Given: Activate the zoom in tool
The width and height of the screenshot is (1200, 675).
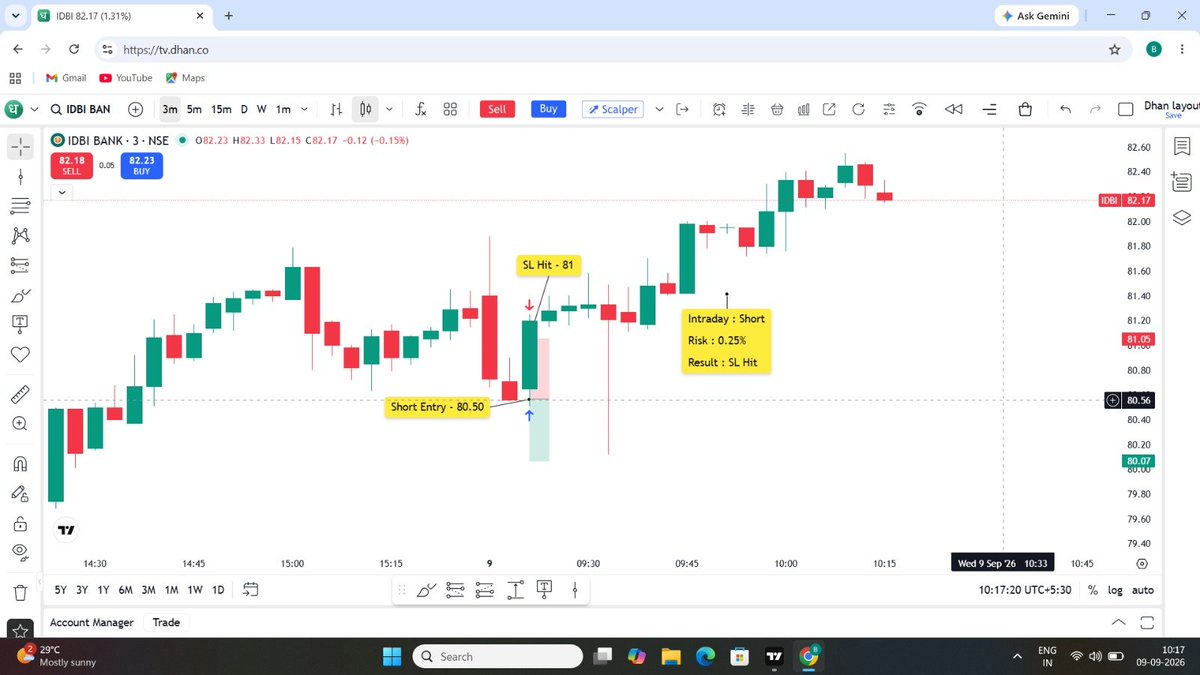Looking at the screenshot, I should coord(20,423).
